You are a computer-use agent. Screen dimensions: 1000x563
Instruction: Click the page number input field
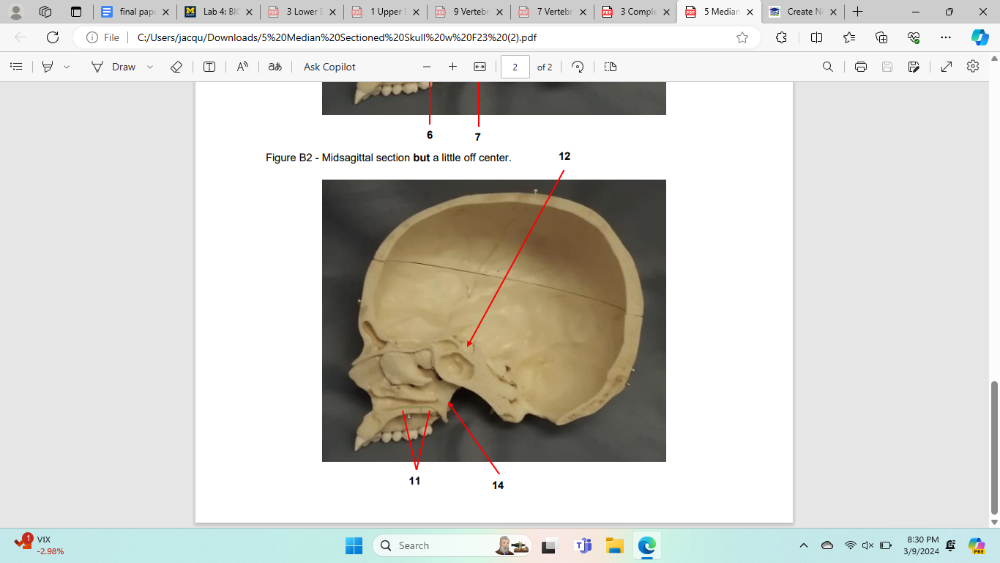(x=515, y=67)
